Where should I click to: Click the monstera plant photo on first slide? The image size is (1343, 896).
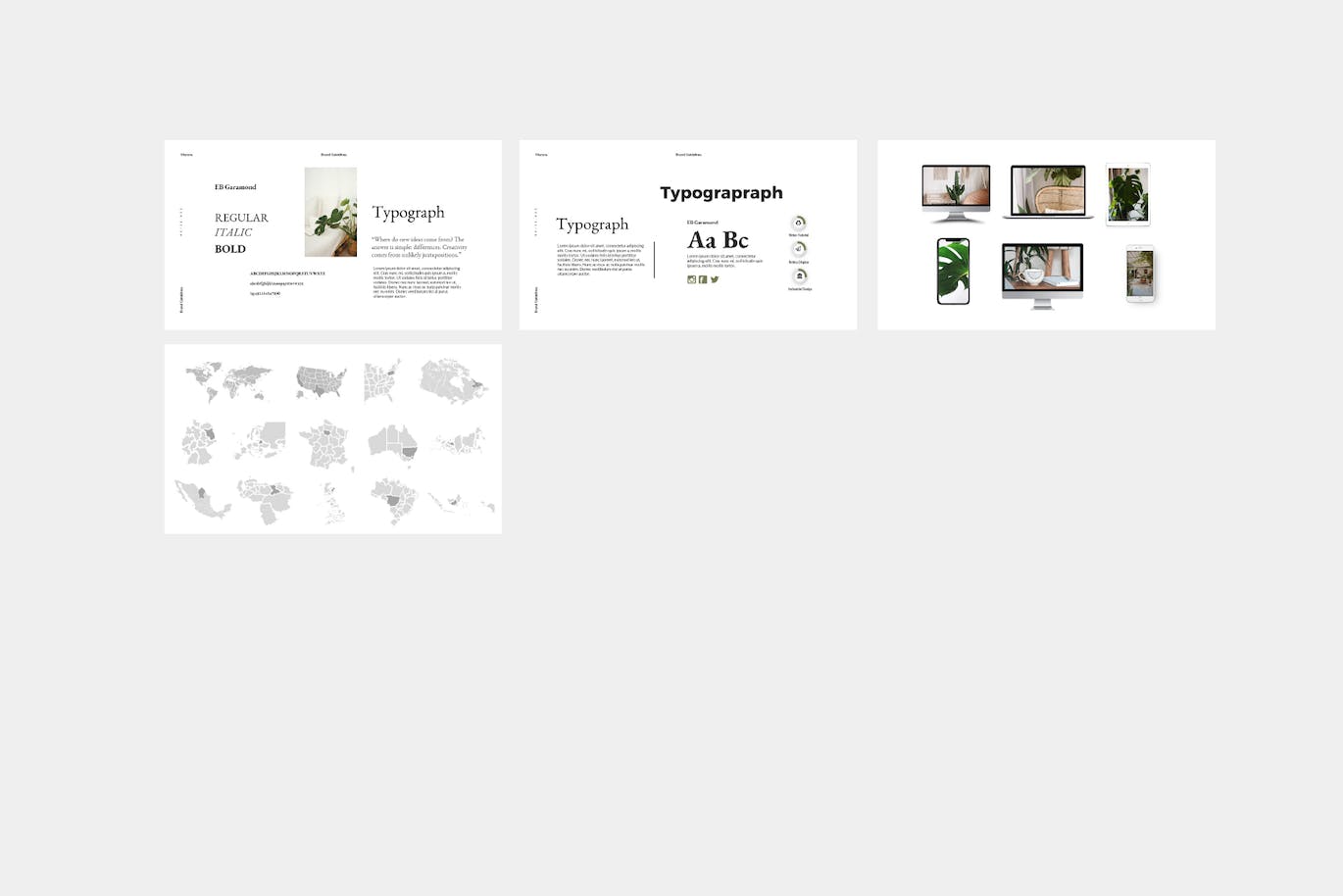pyautogui.click(x=330, y=212)
